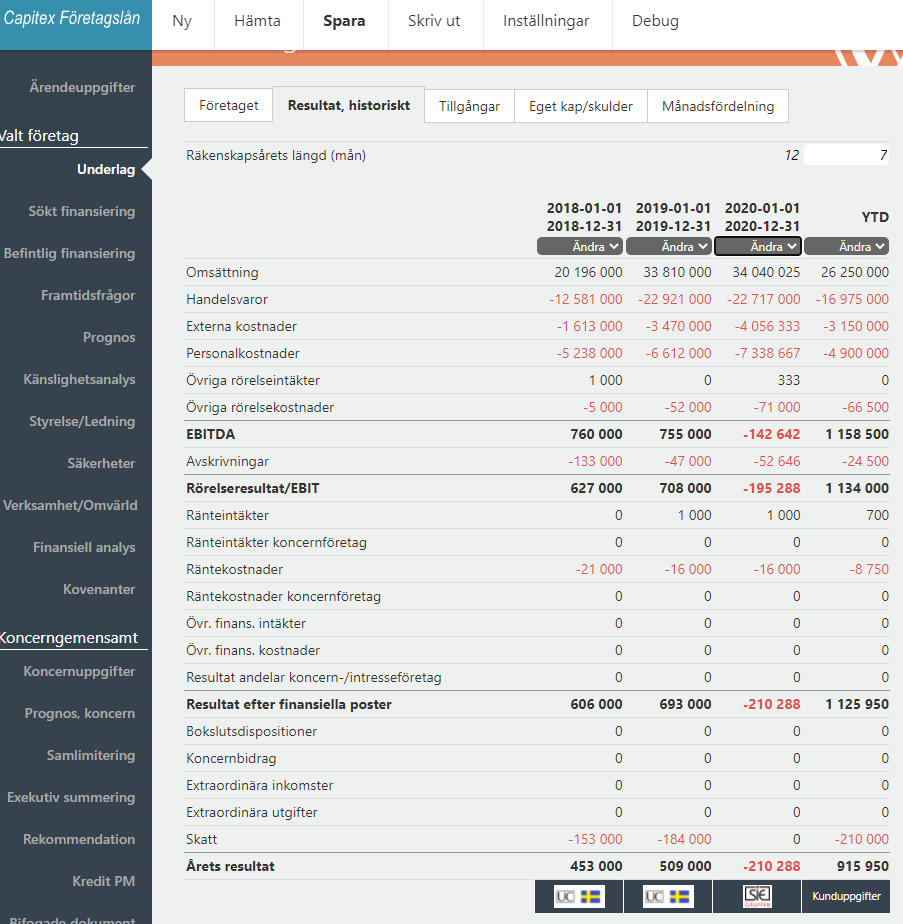This screenshot has height=924, width=903.
Task: Click the 2020 Avskrivningar value -52 646
Action: tap(777, 461)
